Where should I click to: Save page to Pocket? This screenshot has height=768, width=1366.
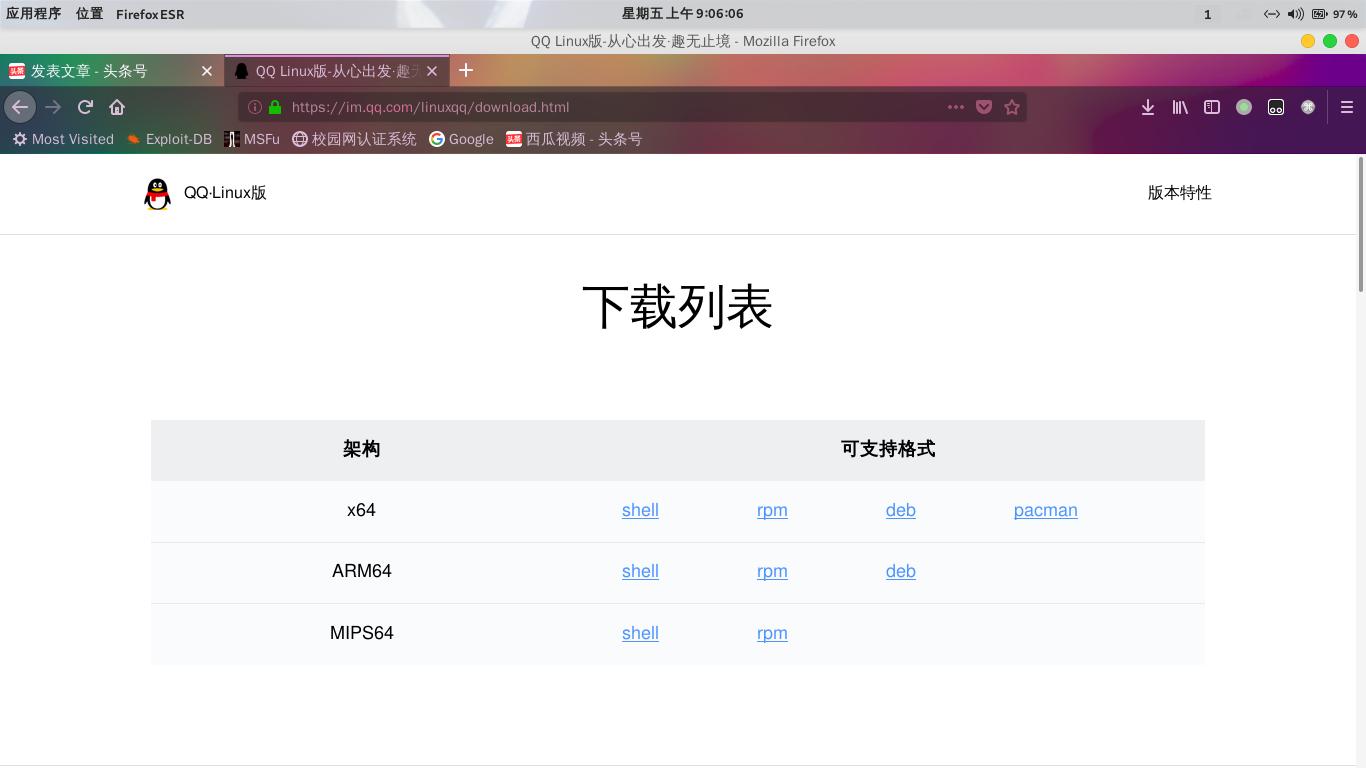[x=984, y=107]
